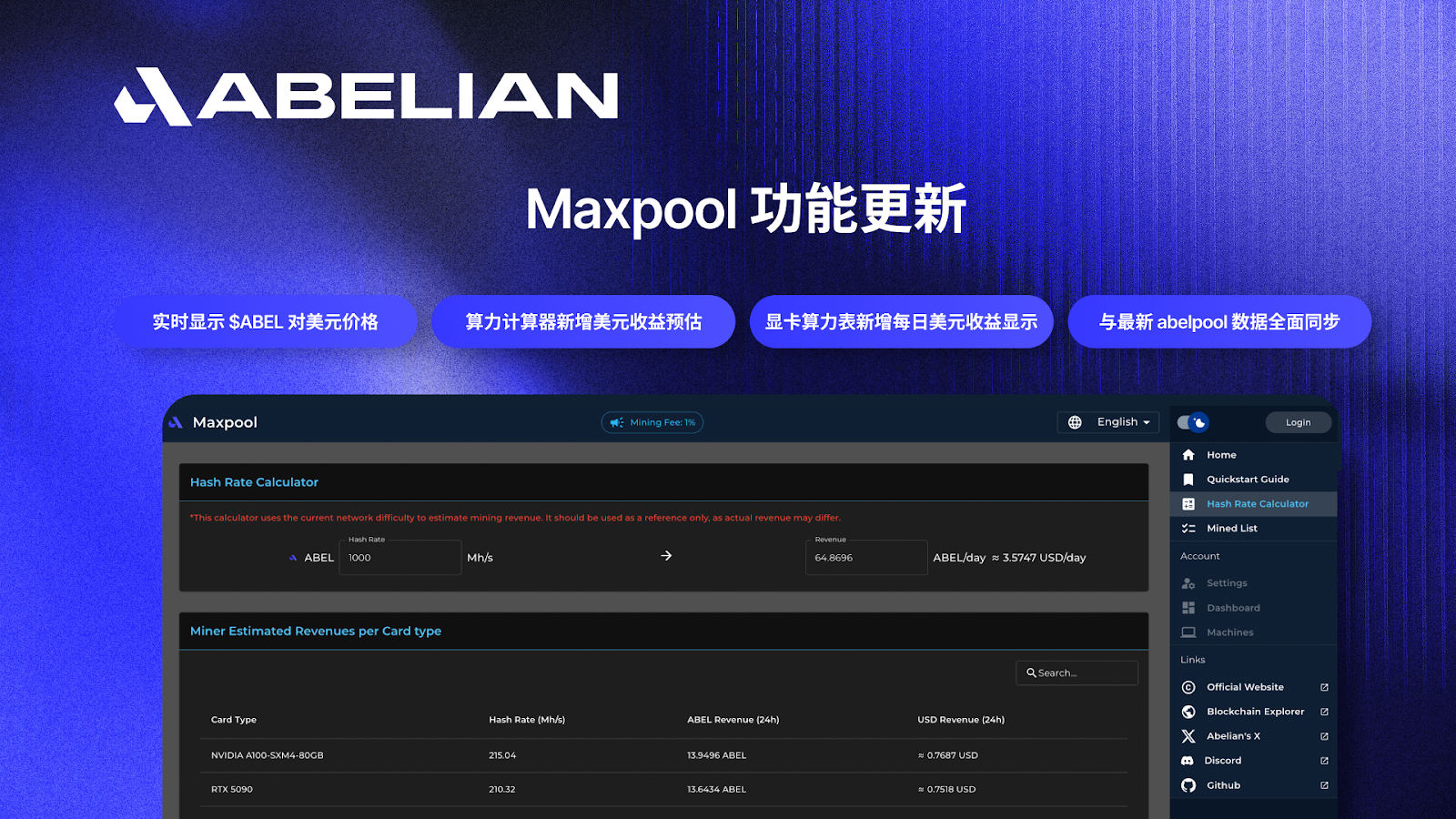Click the Card Type column header
The width and height of the screenshot is (1456, 819).
pyautogui.click(x=234, y=720)
